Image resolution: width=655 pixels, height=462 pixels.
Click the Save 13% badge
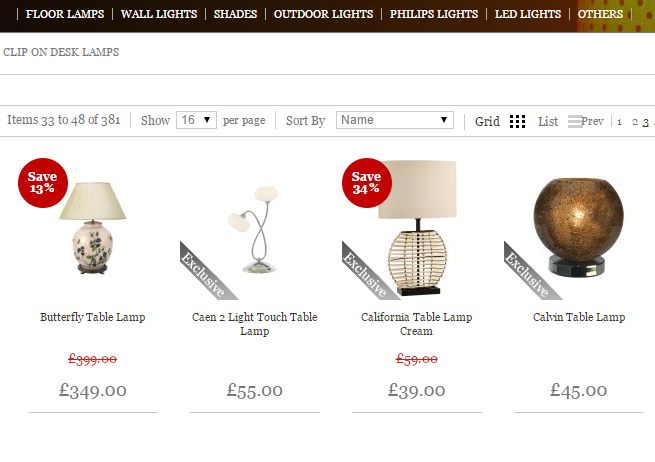coord(42,182)
